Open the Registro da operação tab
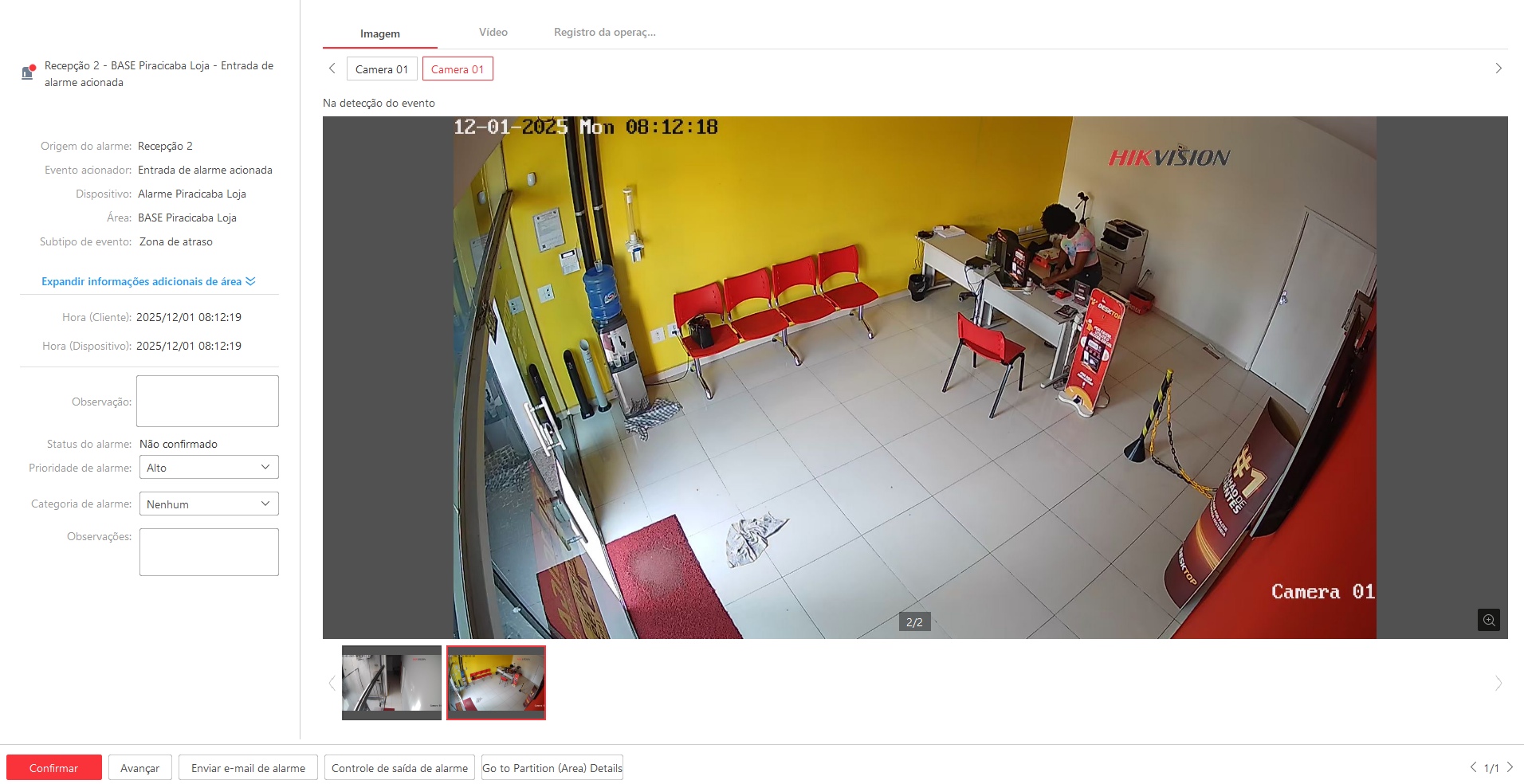The height and width of the screenshot is (784, 1524). click(604, 33)
